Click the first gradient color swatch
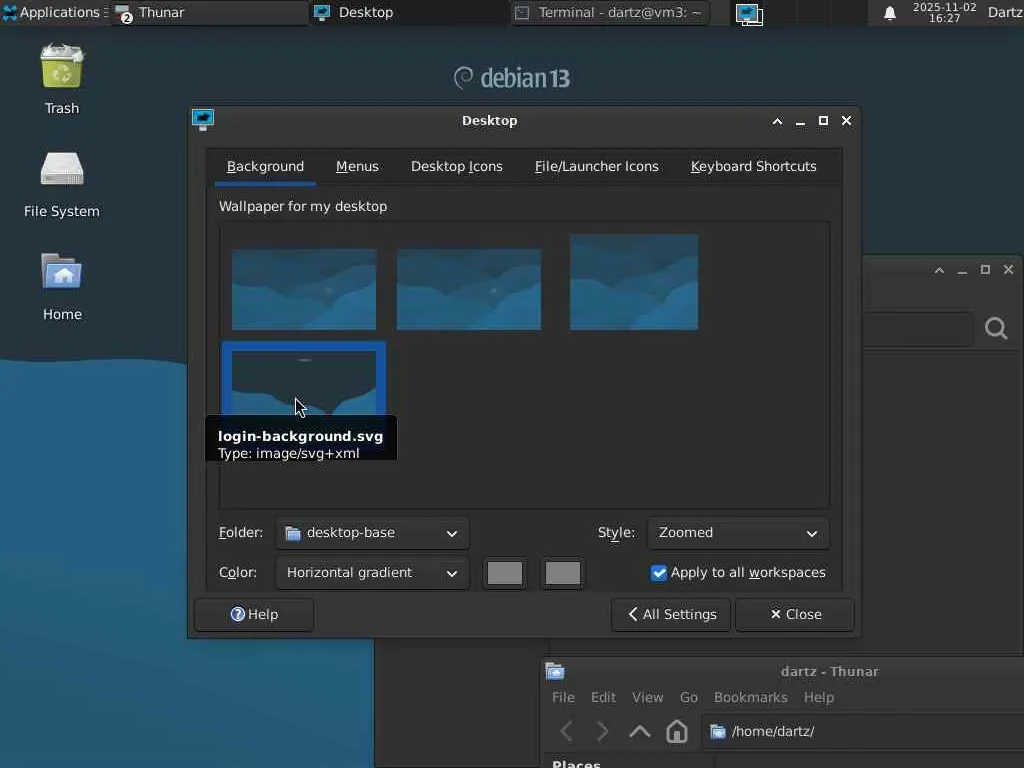The height and width of the screenshot is (768, 1024). [505, 573]
